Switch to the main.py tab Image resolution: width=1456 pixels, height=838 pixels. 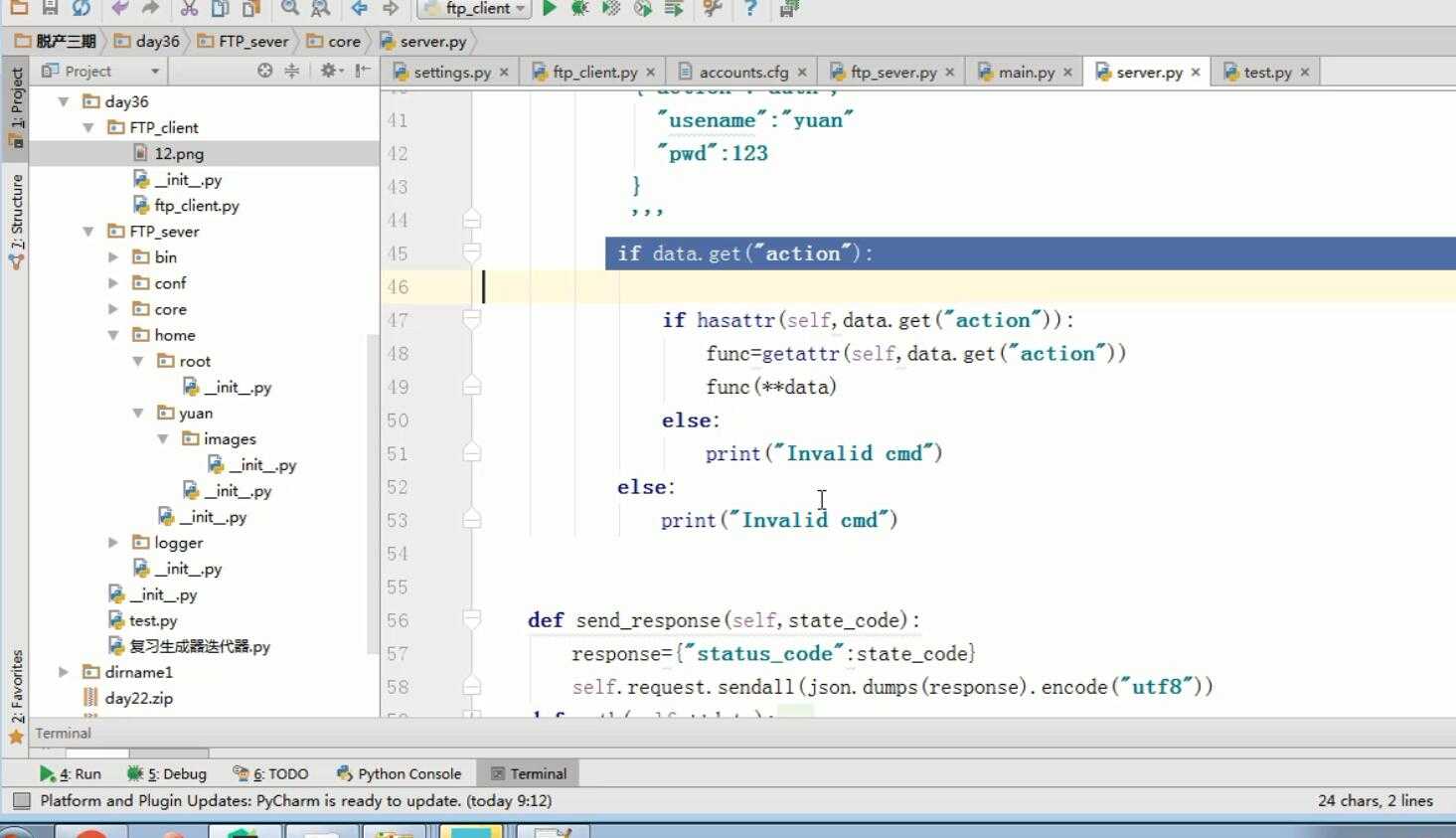pyautogui.click(x=1026, y=72)
